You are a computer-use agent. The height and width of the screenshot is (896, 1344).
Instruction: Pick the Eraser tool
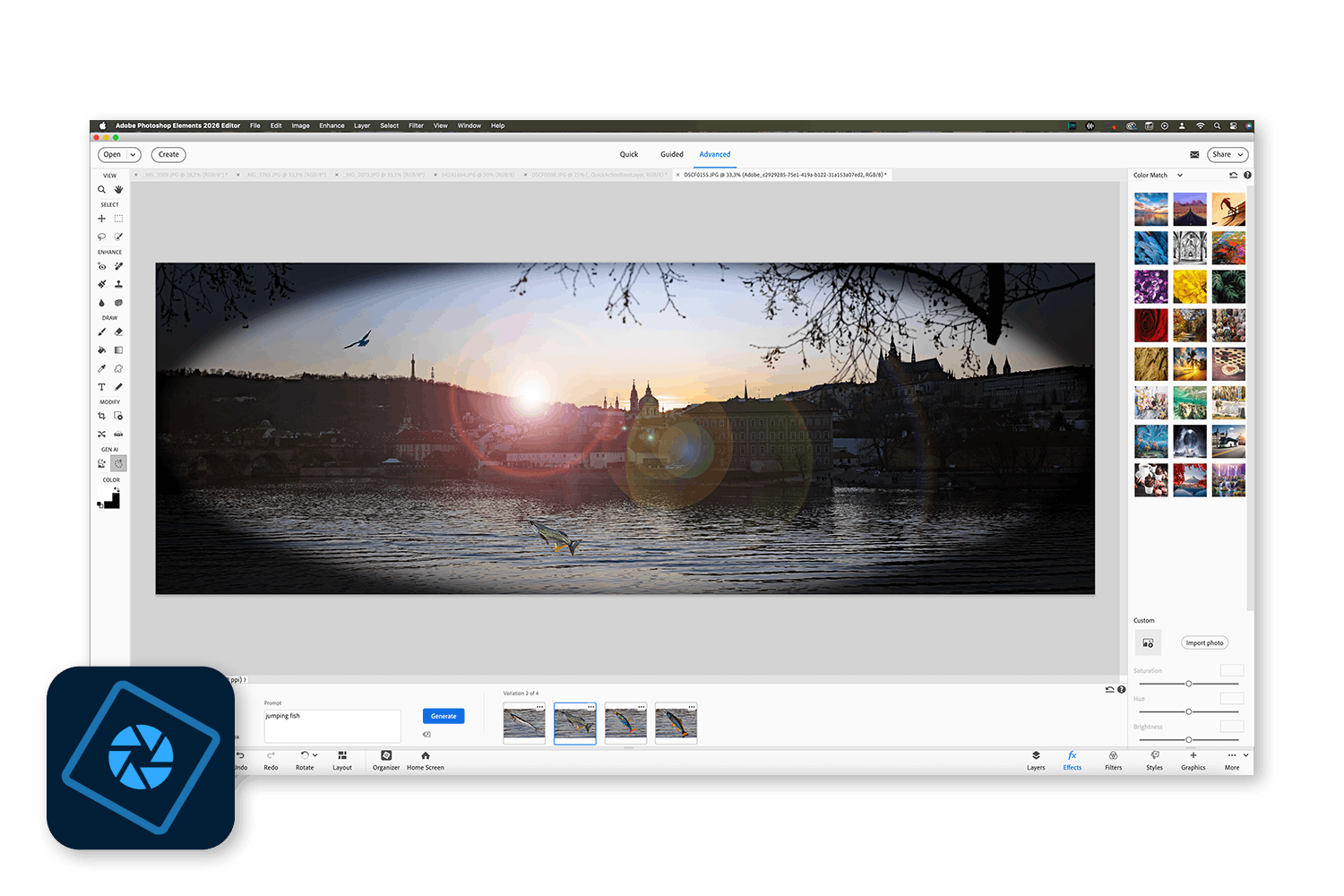tap(118, 332)
